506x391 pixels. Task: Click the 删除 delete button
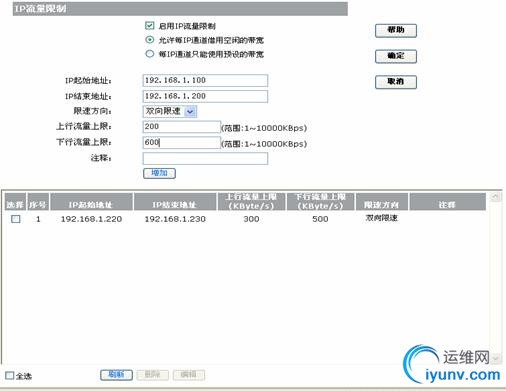click(x=152, y=375)
